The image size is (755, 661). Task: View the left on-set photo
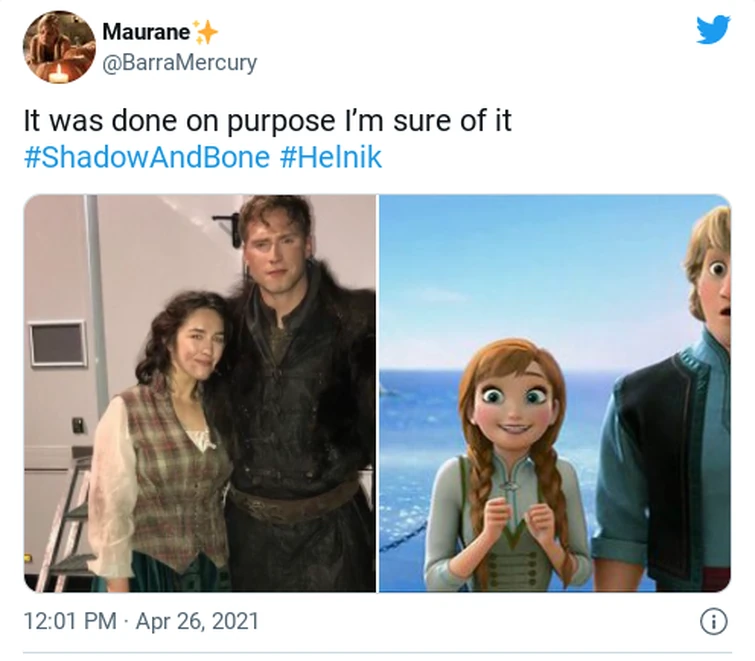pos(200,393)
